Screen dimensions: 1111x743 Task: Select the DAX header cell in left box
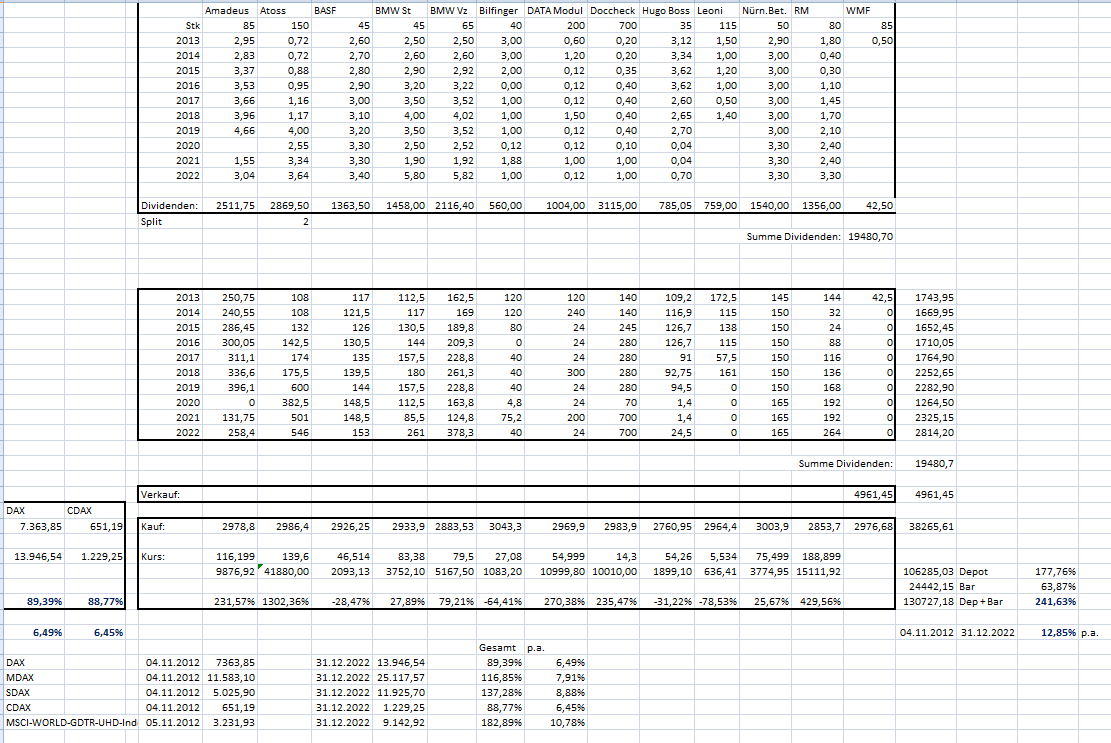[34, 510]
